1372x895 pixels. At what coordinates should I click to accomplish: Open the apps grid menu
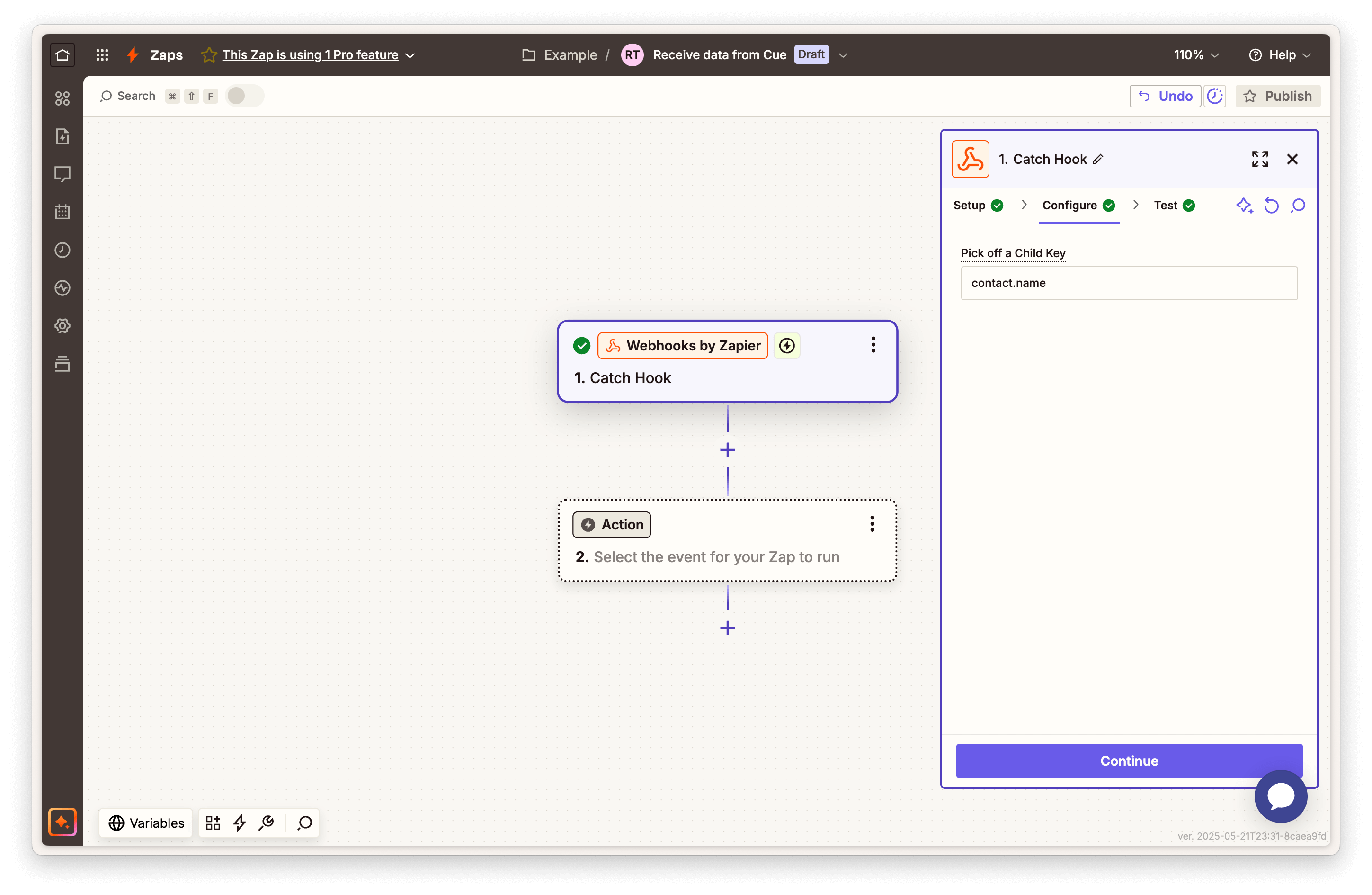[x=102, y=55]
